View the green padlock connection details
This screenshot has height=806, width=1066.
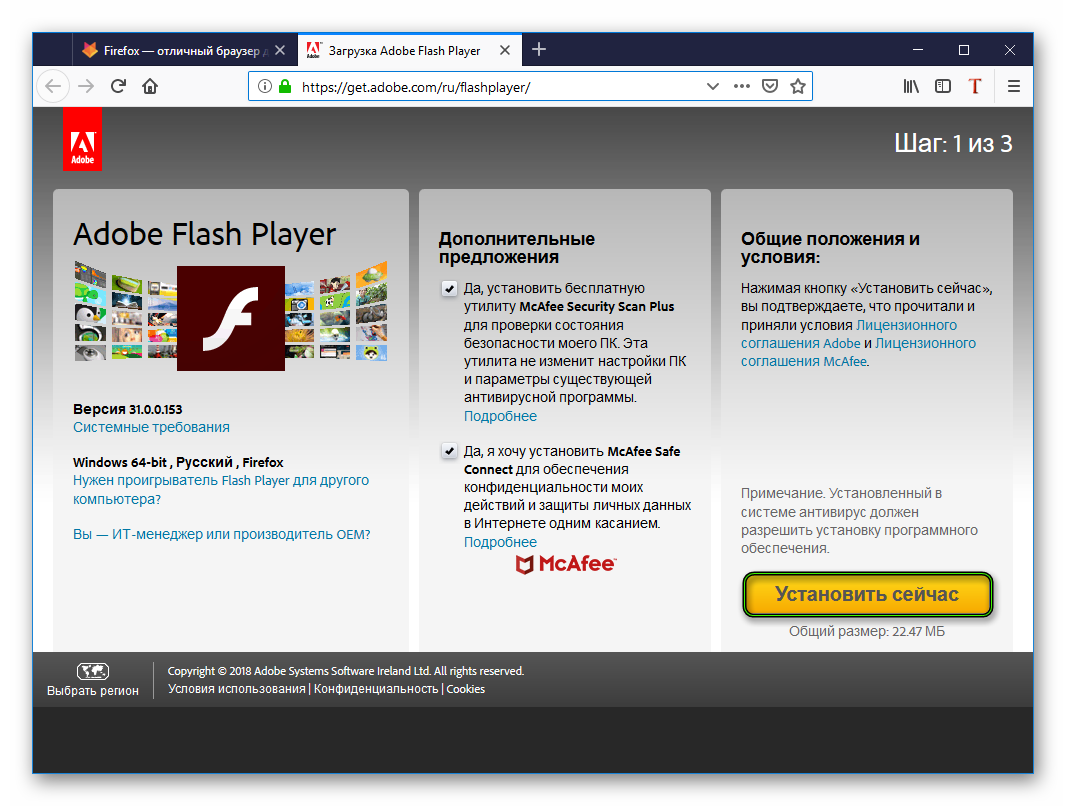pyautogui.click(x=285, y=86)
